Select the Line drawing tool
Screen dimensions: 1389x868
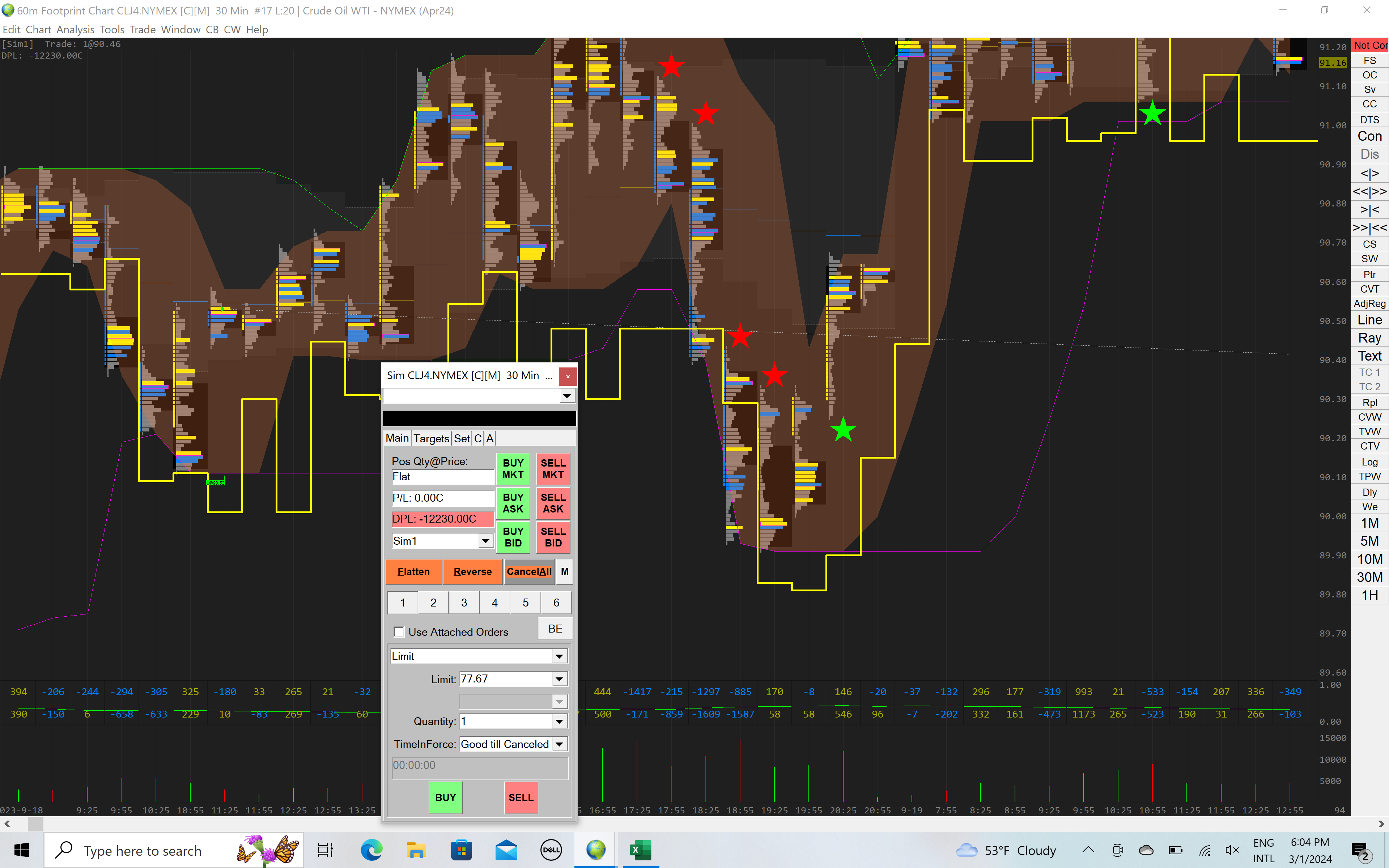click(1369, 320)
